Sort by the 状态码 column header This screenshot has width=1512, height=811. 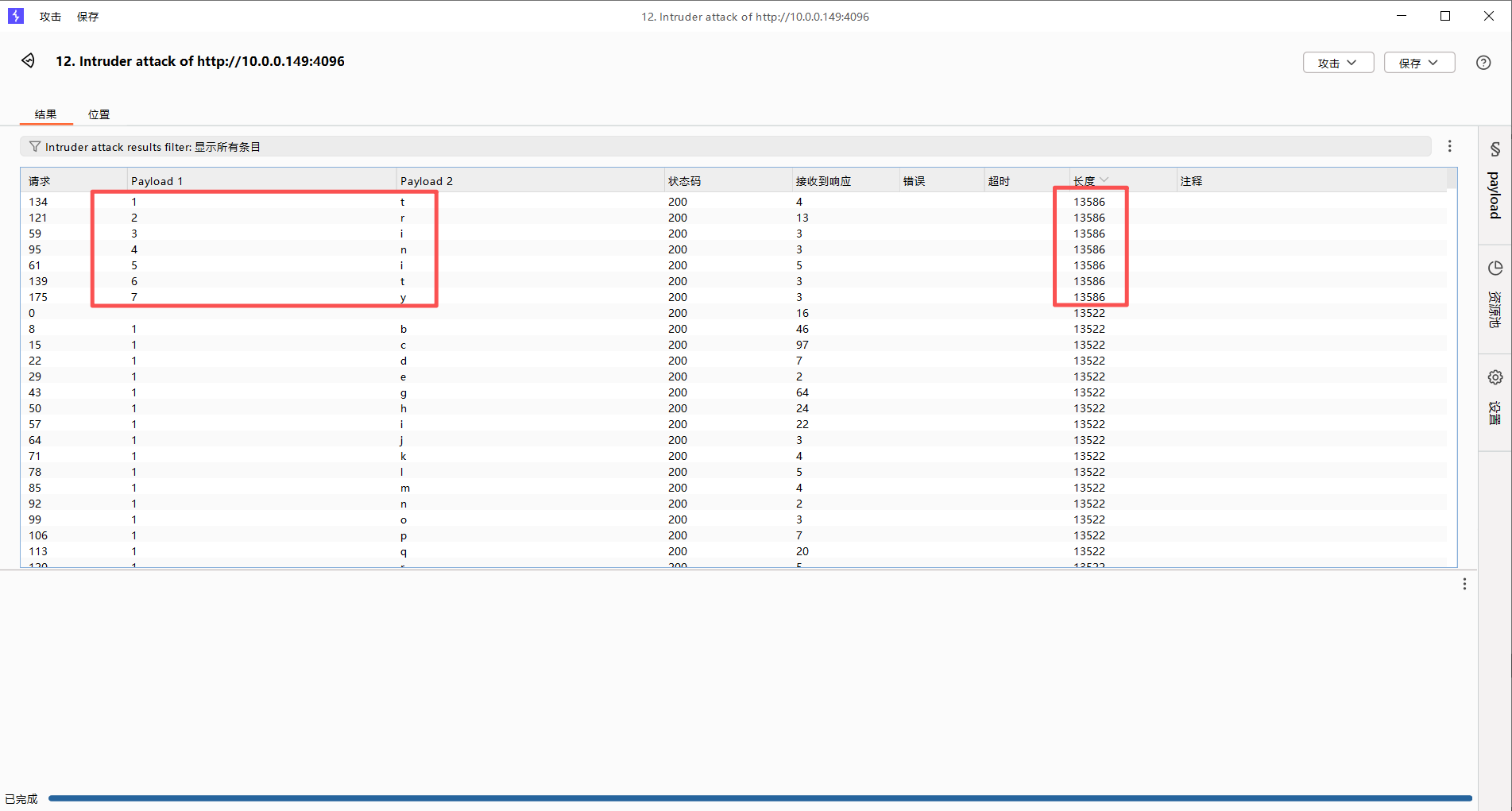728,181
